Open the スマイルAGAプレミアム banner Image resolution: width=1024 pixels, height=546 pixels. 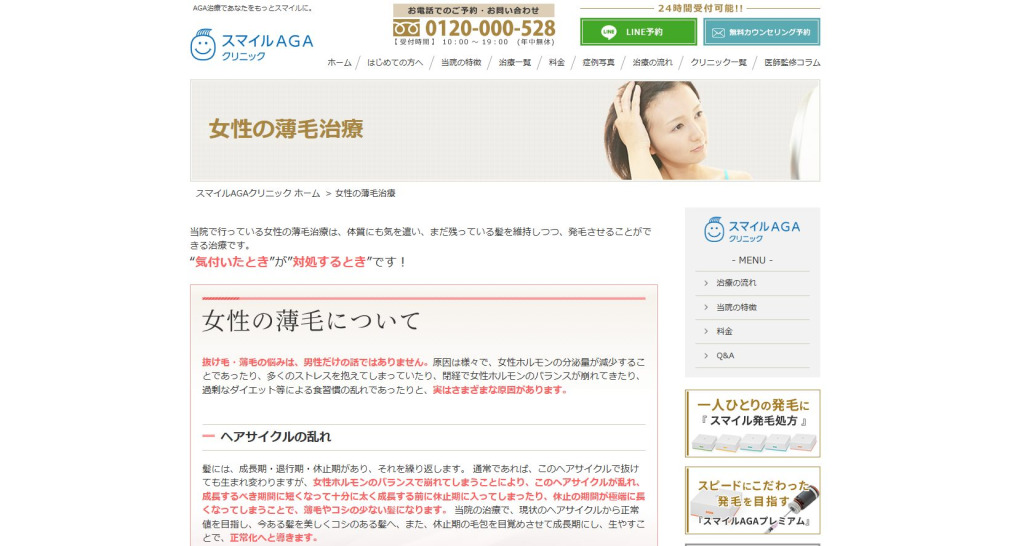(752, 500)
